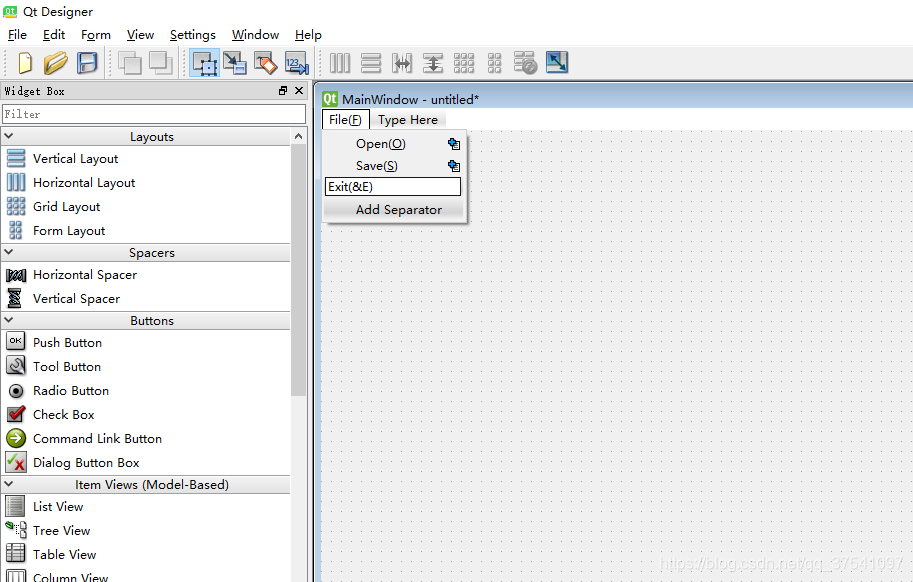
Task: Click the Type Here menu placeholder
Action: tap(408, 120)
